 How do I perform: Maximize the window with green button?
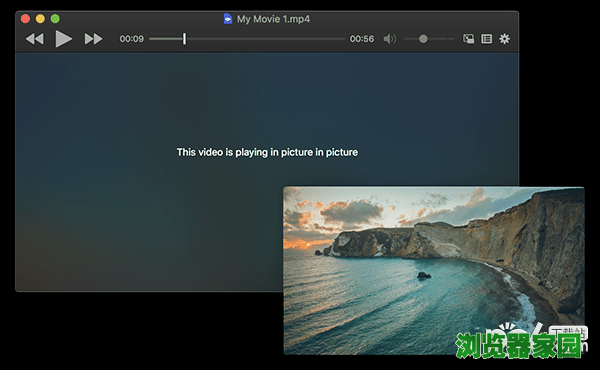click(x=55, y=19)
